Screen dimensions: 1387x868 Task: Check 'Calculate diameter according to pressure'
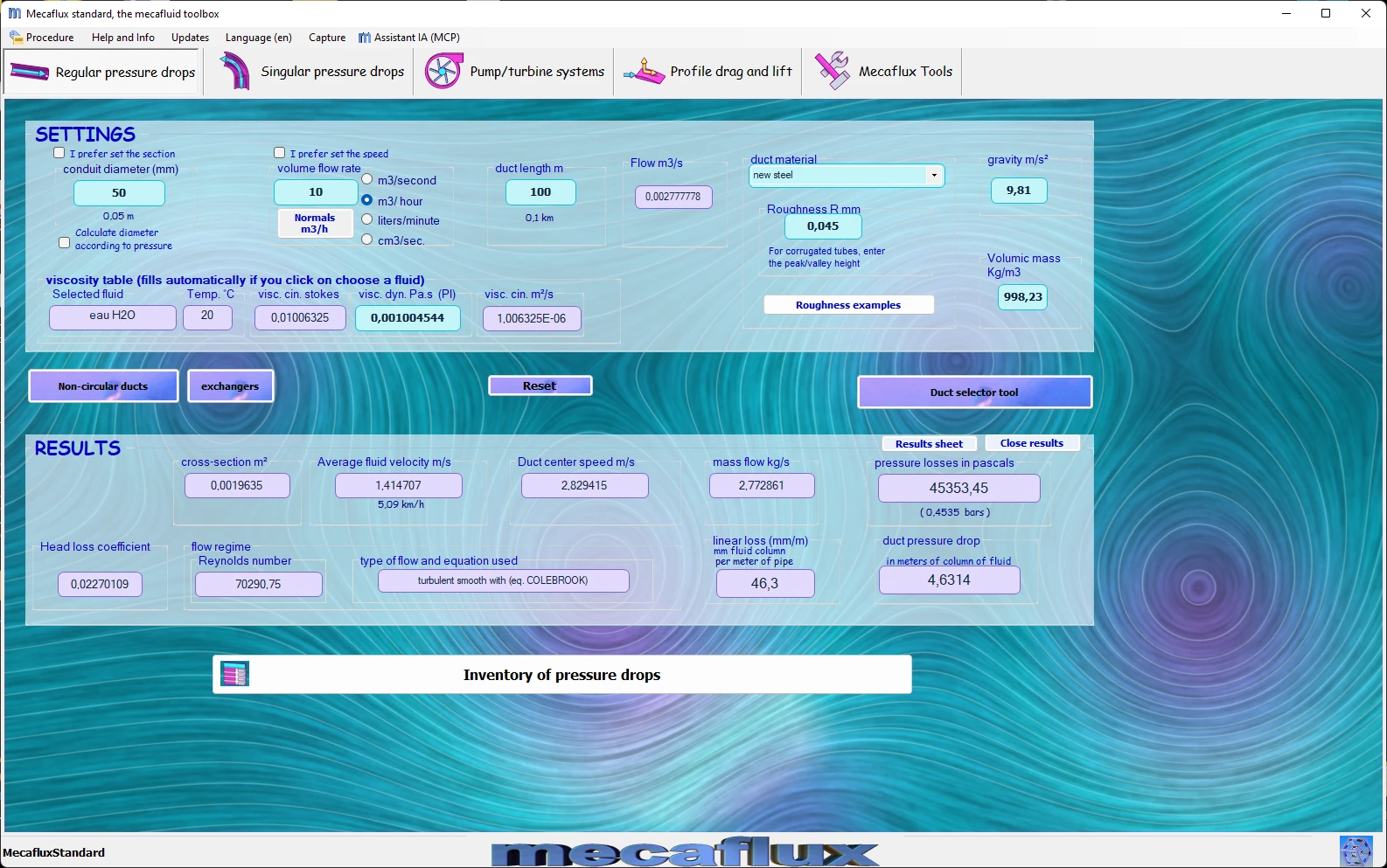click(x=64, y=242)
